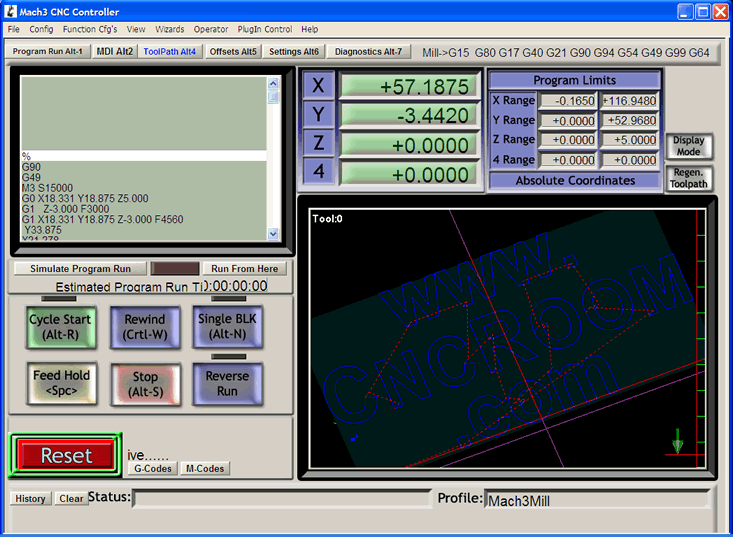Click the Z position DRO field

(409, 145)
